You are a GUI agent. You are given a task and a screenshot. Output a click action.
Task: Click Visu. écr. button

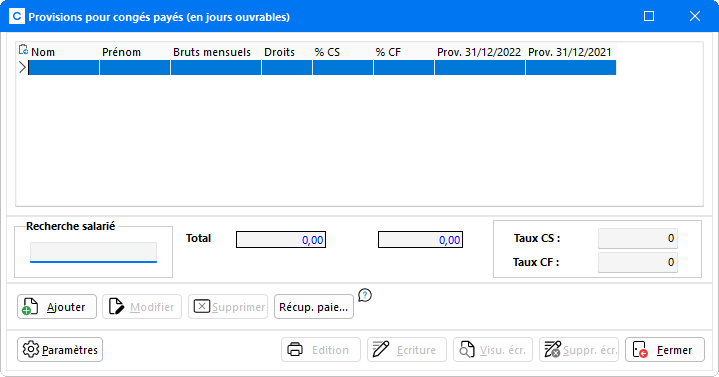coord(493,349)
